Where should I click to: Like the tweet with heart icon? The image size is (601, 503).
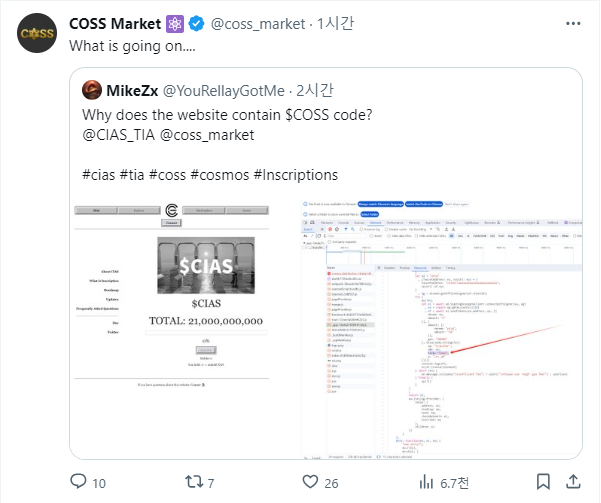(310, 482)
